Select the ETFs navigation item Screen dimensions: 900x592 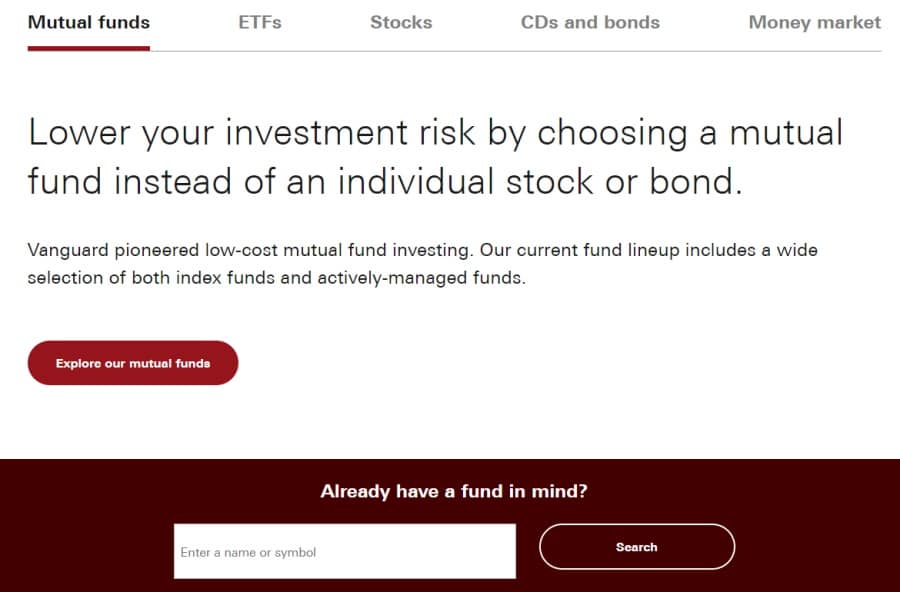pyautogui.click(x=259, y=22)
